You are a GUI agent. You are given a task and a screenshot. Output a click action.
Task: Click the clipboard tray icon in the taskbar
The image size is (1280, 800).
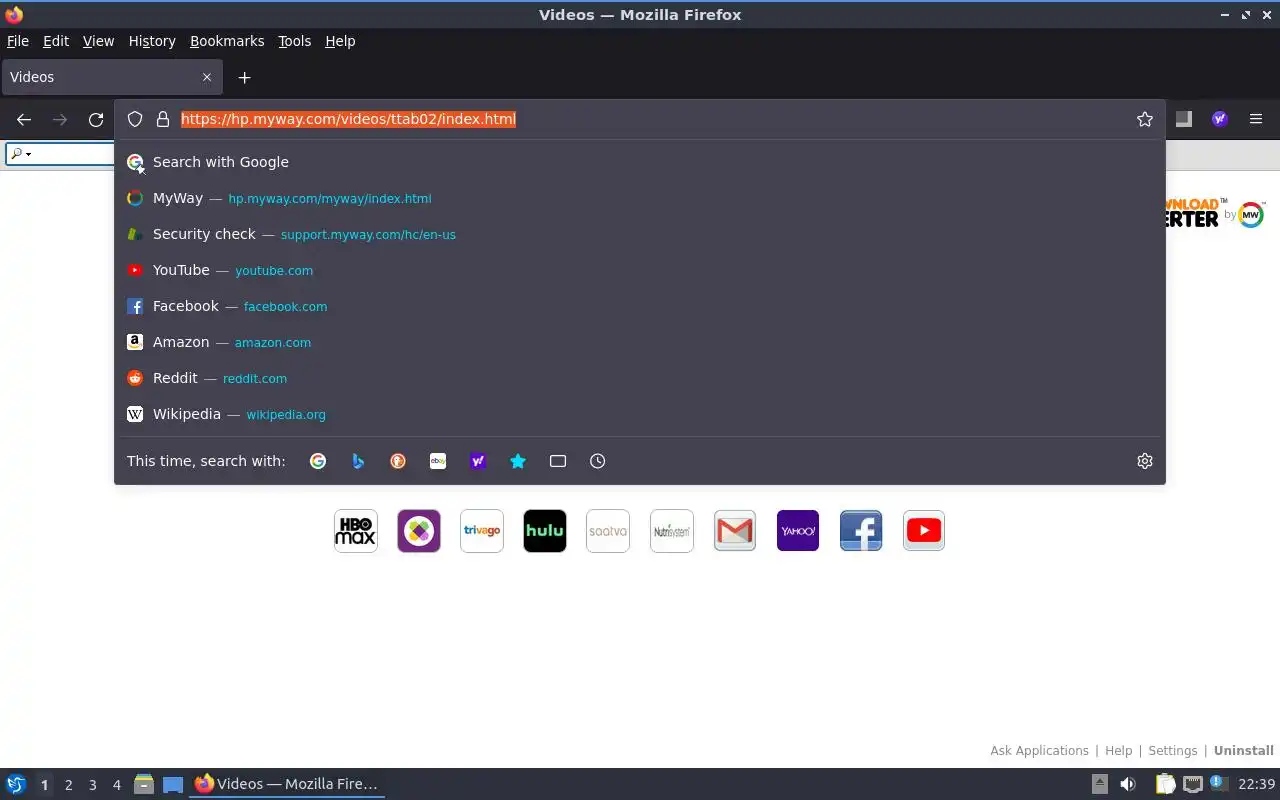[1165, 785]
